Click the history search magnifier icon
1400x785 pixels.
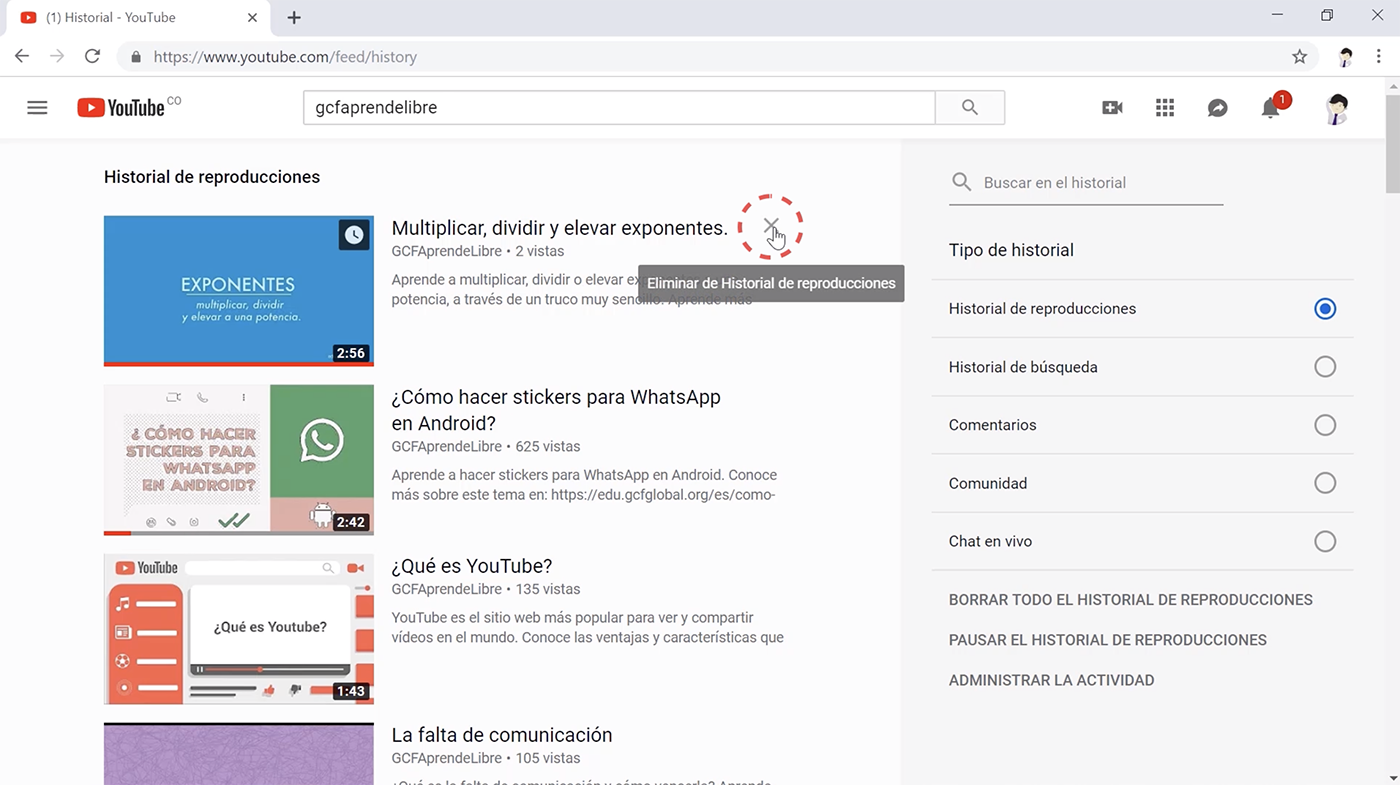click(x=962, y=182)
